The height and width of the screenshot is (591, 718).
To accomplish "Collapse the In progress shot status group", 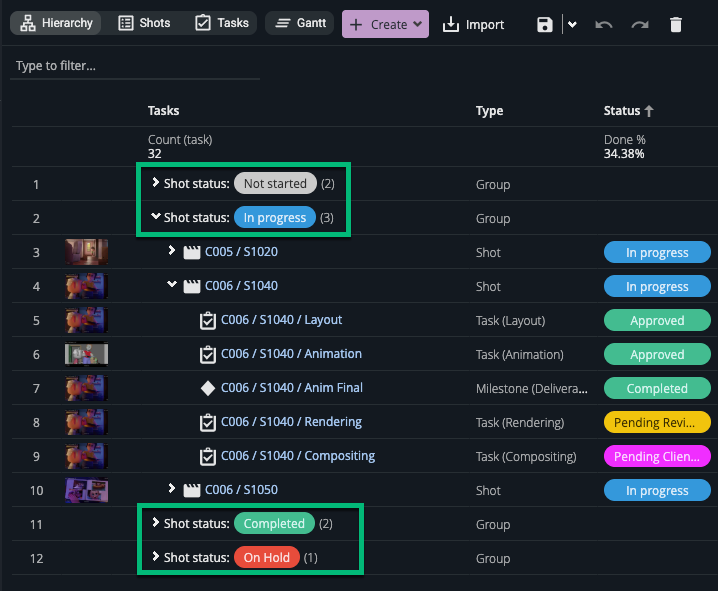I will 156,218.
